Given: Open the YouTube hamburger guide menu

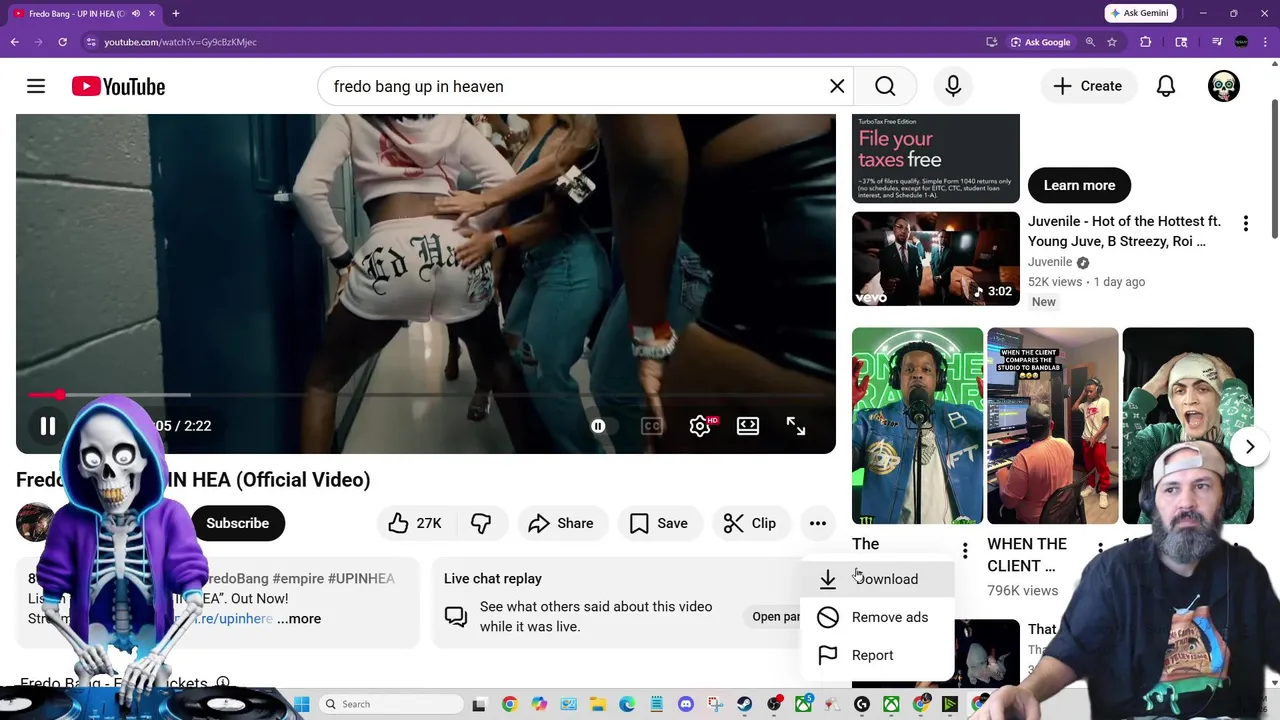Looking at the screenshot, I should (36, 86).
